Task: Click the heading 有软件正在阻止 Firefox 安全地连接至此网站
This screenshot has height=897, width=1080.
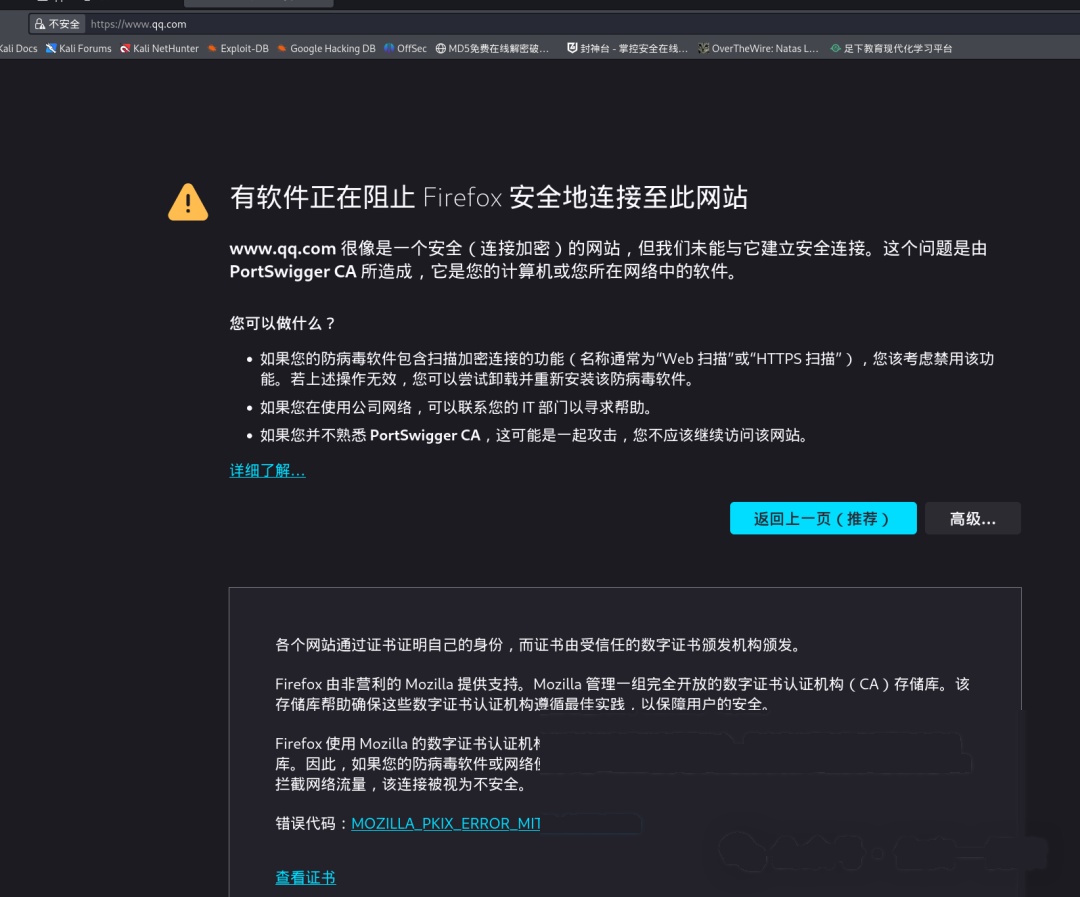Action: pyautogui.click(x=488, y=198)
